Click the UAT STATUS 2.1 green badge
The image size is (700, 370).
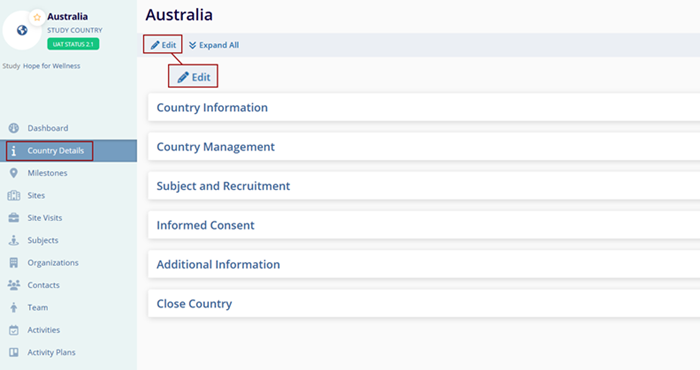click(73, 44)
